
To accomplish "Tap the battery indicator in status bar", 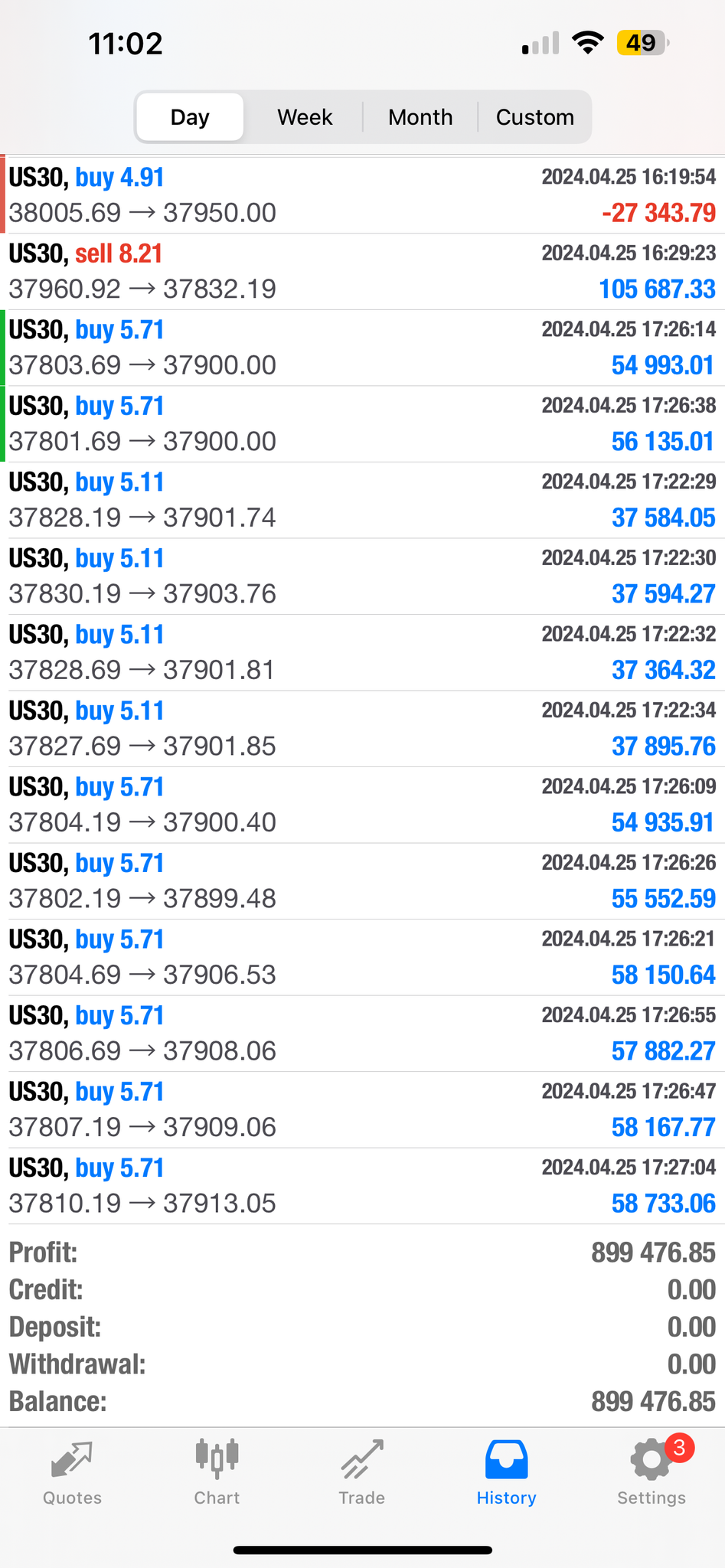I will click(x=642, y=43).
